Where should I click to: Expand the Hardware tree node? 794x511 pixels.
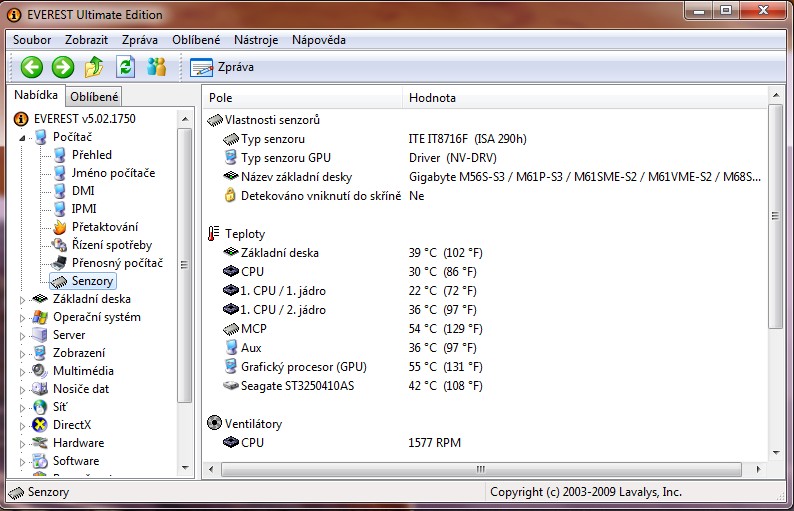(22, 444)
